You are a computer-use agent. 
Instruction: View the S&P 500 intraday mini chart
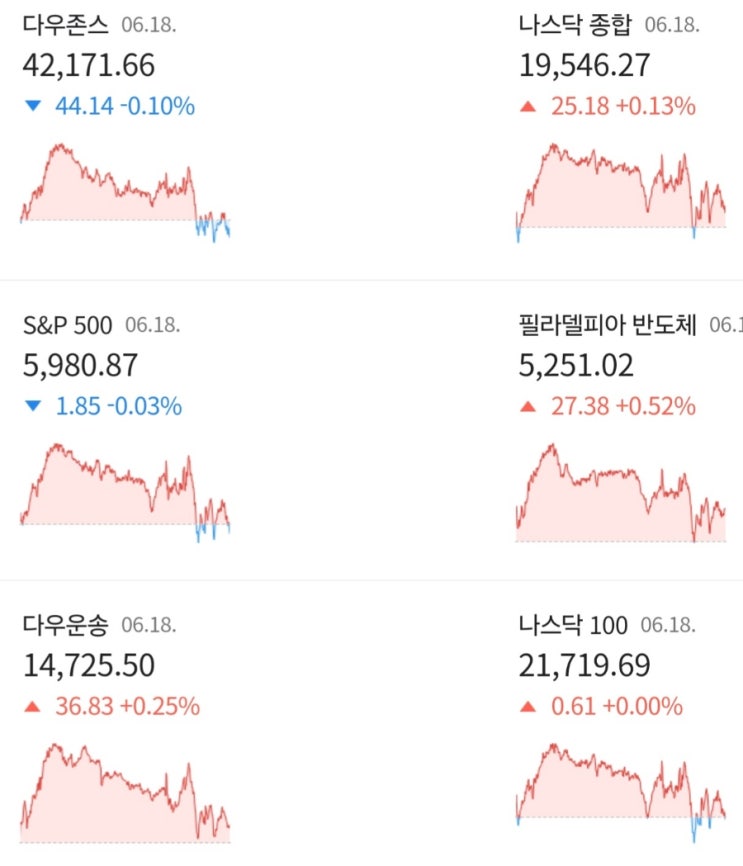(x=125, y=492)
